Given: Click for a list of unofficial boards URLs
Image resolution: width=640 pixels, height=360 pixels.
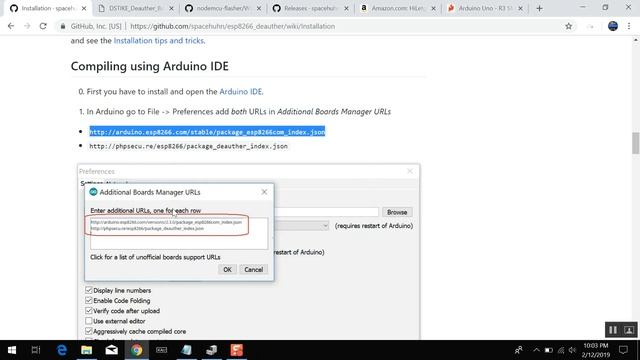Looking at the screenshot, I should click(x=155, y=257).
